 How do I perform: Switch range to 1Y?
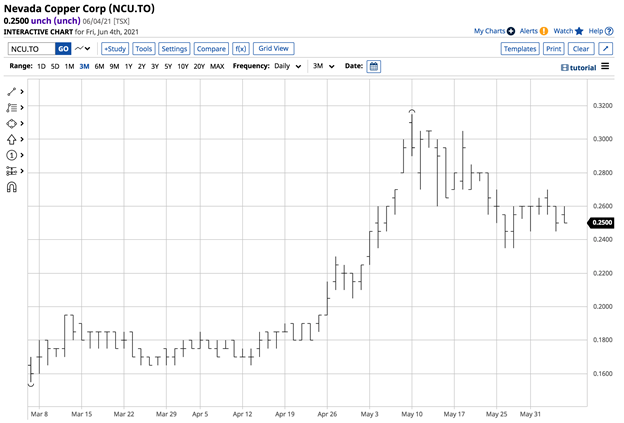[128, 66]
